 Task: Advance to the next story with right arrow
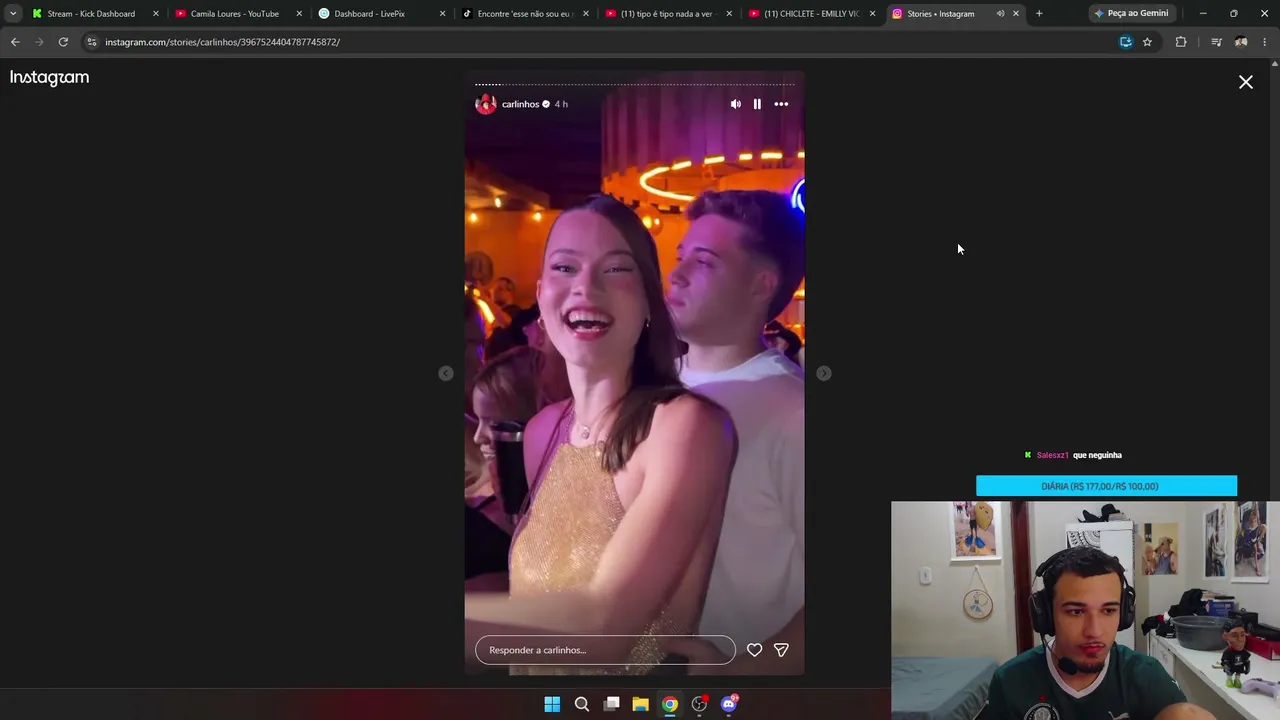coord(823,373)
